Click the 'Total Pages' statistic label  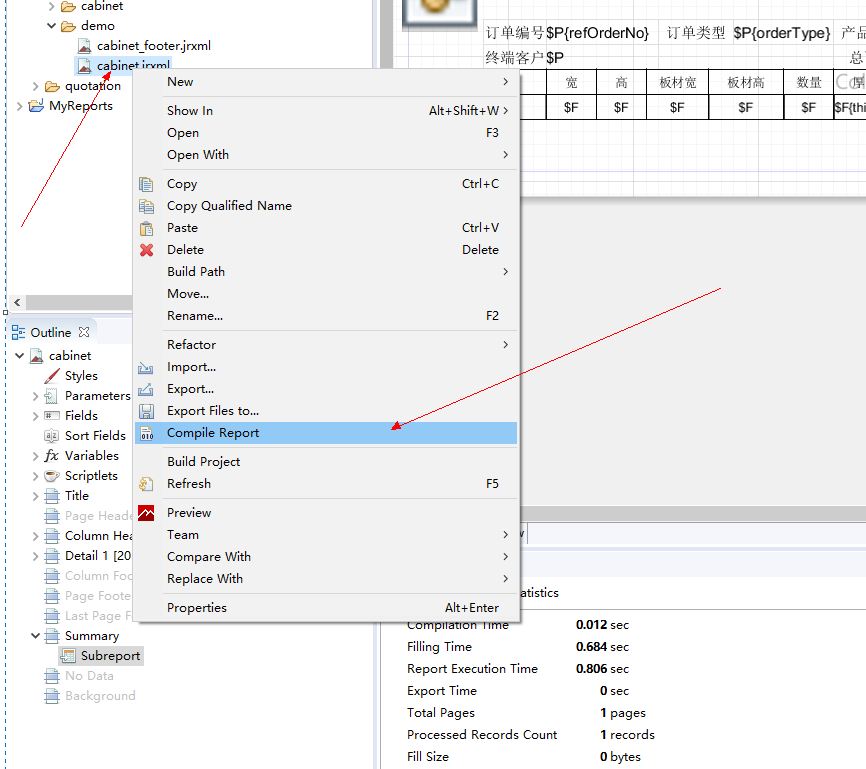(441, 713)
